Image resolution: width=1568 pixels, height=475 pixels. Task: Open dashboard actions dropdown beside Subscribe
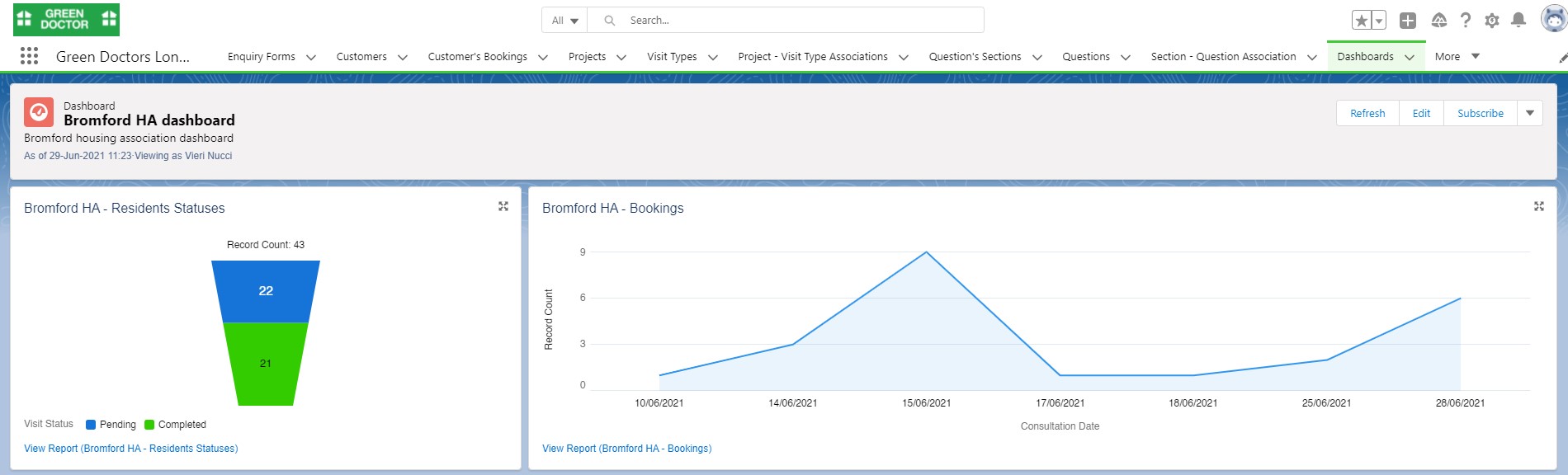(x=1529, y=113)
